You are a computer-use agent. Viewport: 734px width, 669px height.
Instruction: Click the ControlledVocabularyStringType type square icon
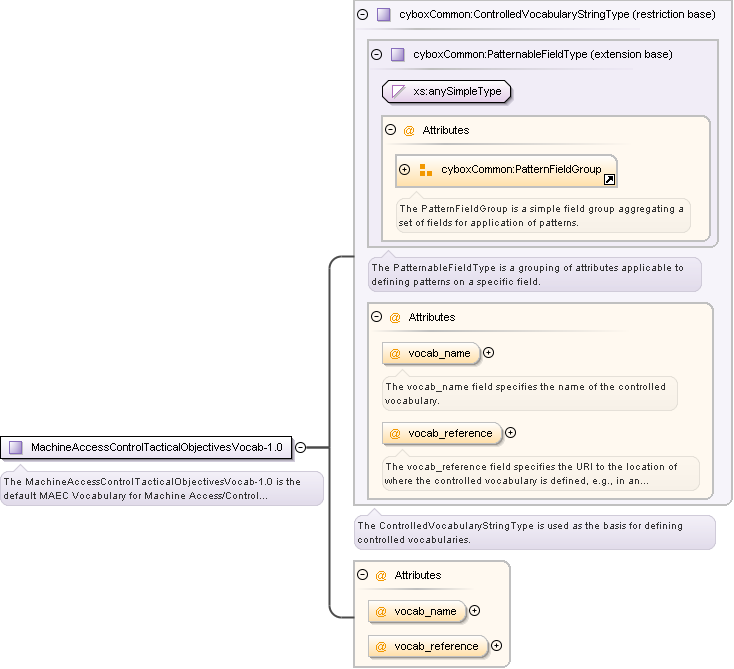[383, 15]
